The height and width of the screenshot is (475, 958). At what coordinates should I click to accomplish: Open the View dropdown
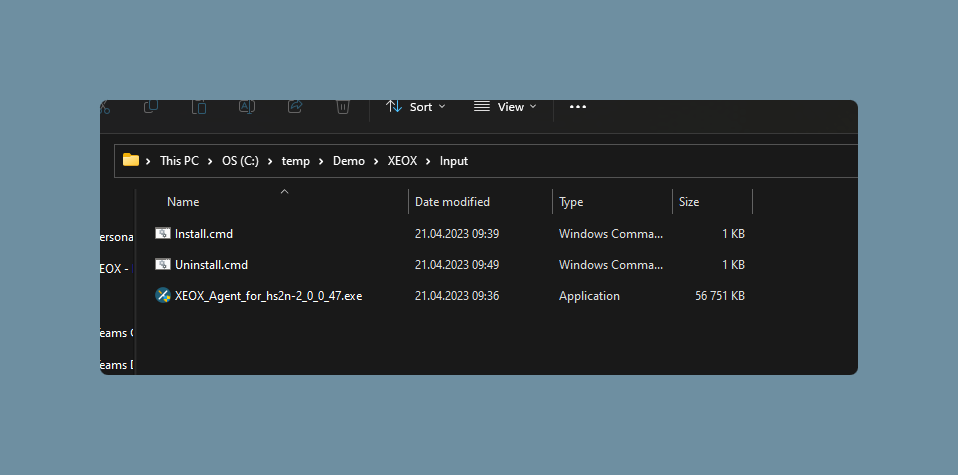tap(505, 107)
